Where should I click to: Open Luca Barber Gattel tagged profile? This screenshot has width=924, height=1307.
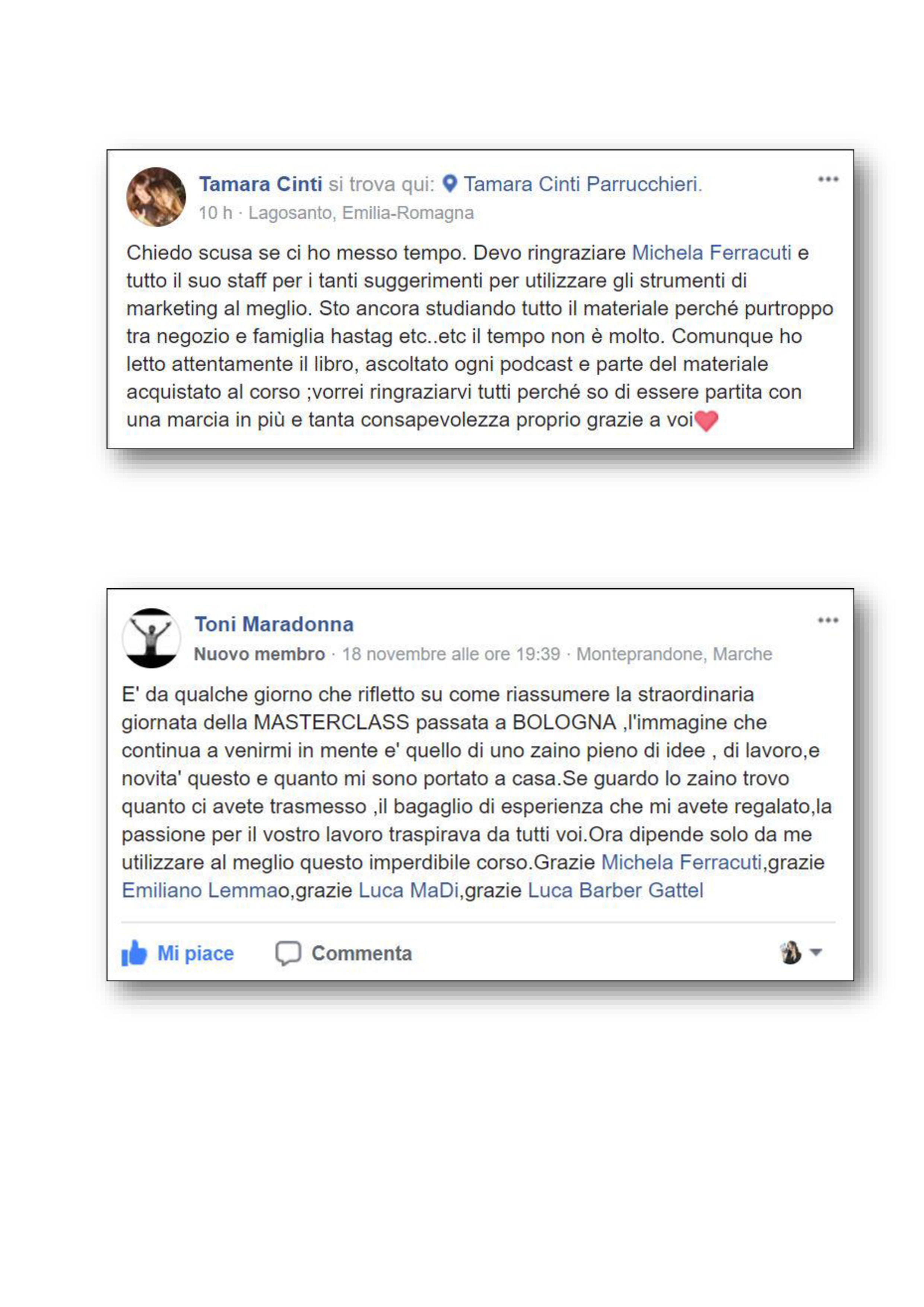(x=616, y=890)
